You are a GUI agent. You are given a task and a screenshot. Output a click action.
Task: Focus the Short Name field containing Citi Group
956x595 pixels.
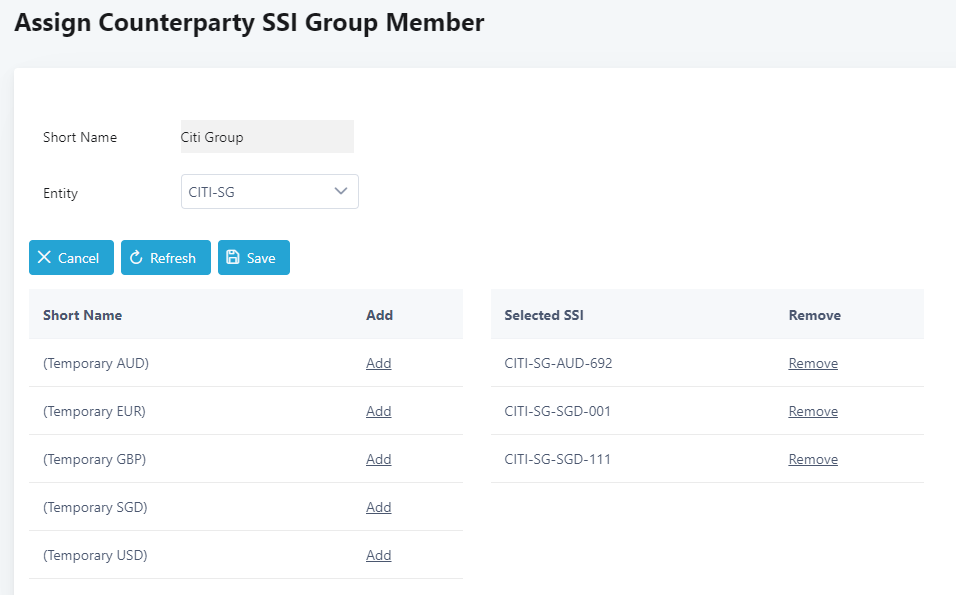click(x=266, y=137)
